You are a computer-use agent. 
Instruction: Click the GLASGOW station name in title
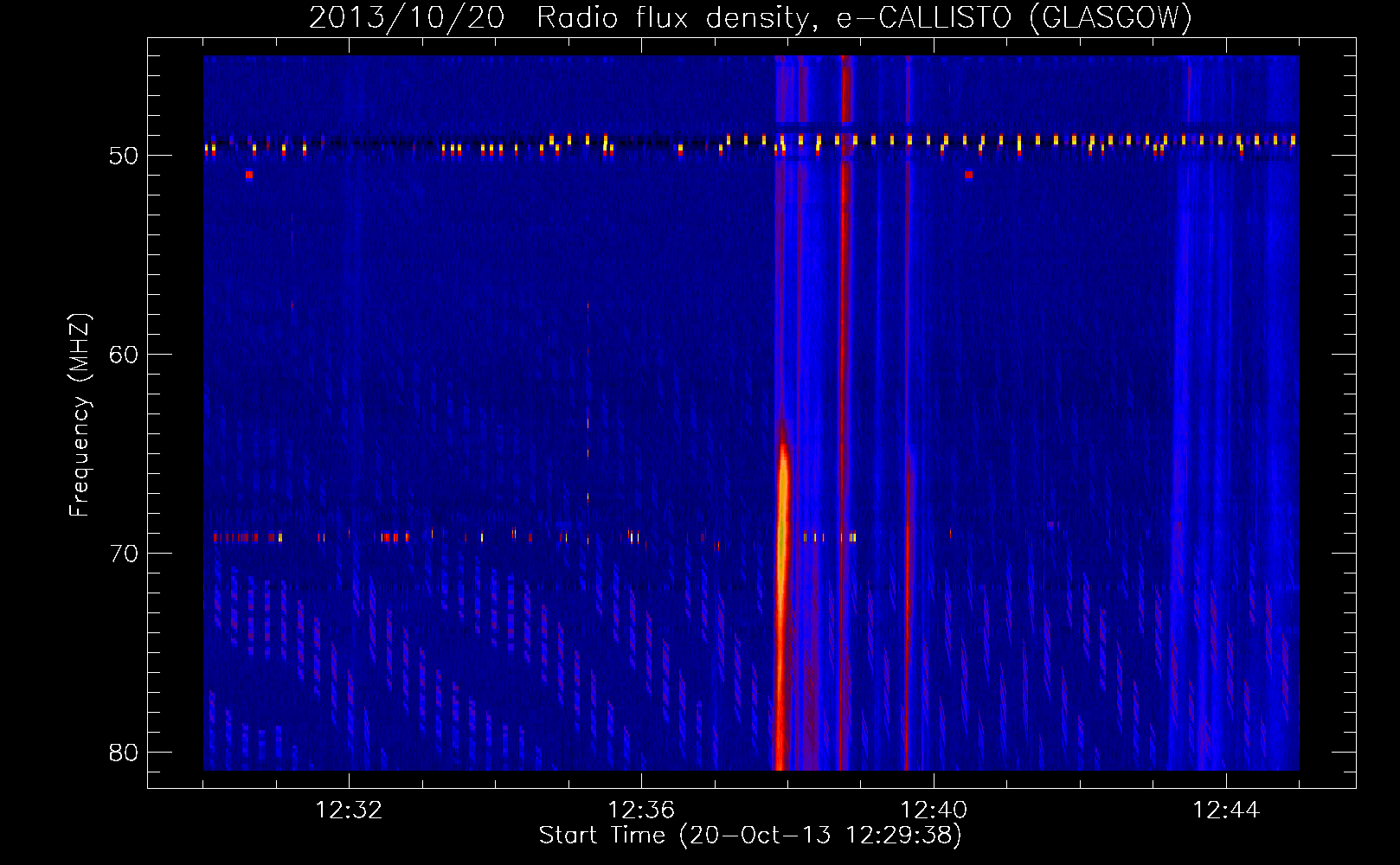(1111, 18)
